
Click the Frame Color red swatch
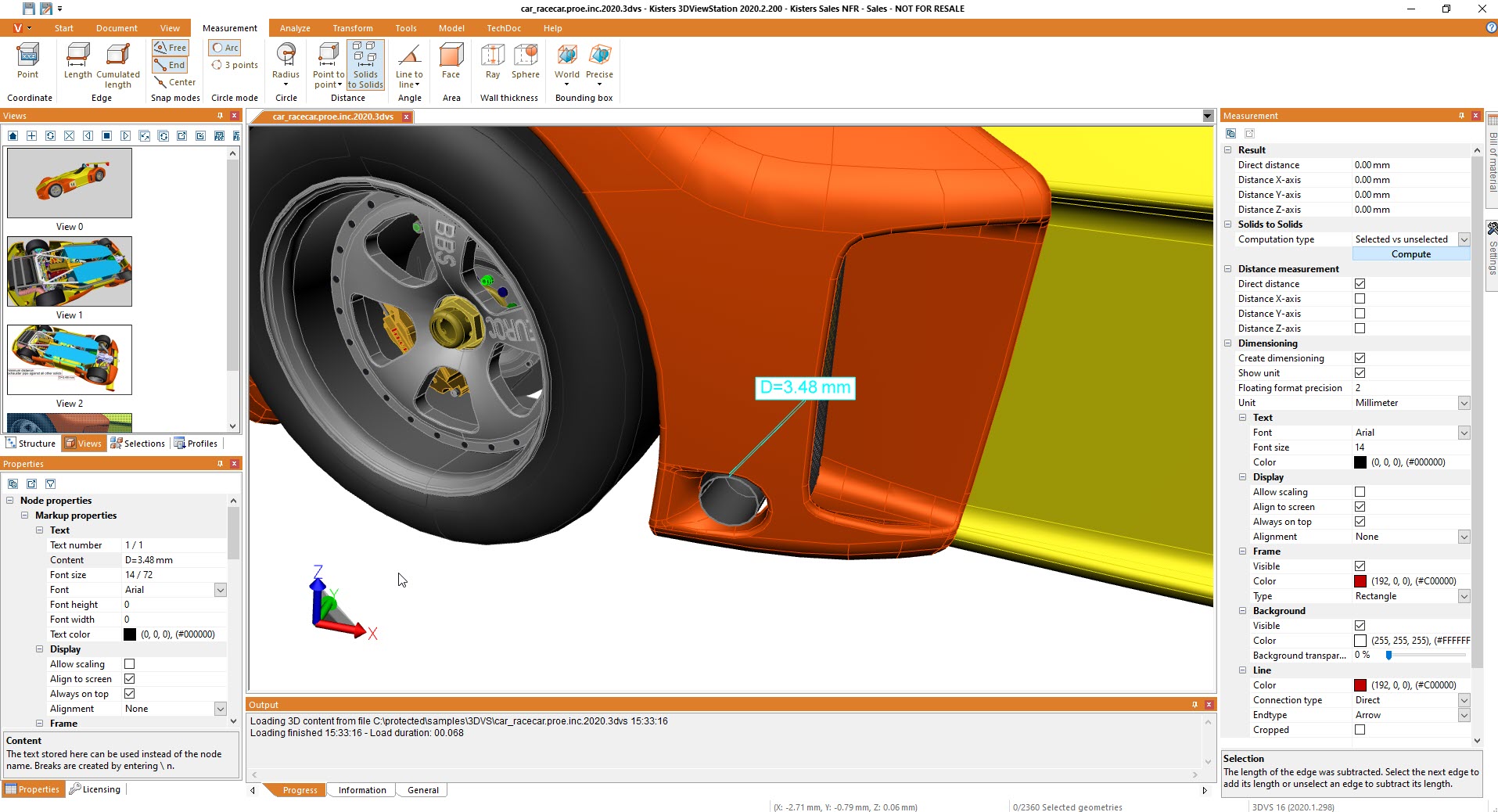pyautogui.click(x=1360, y=581)
